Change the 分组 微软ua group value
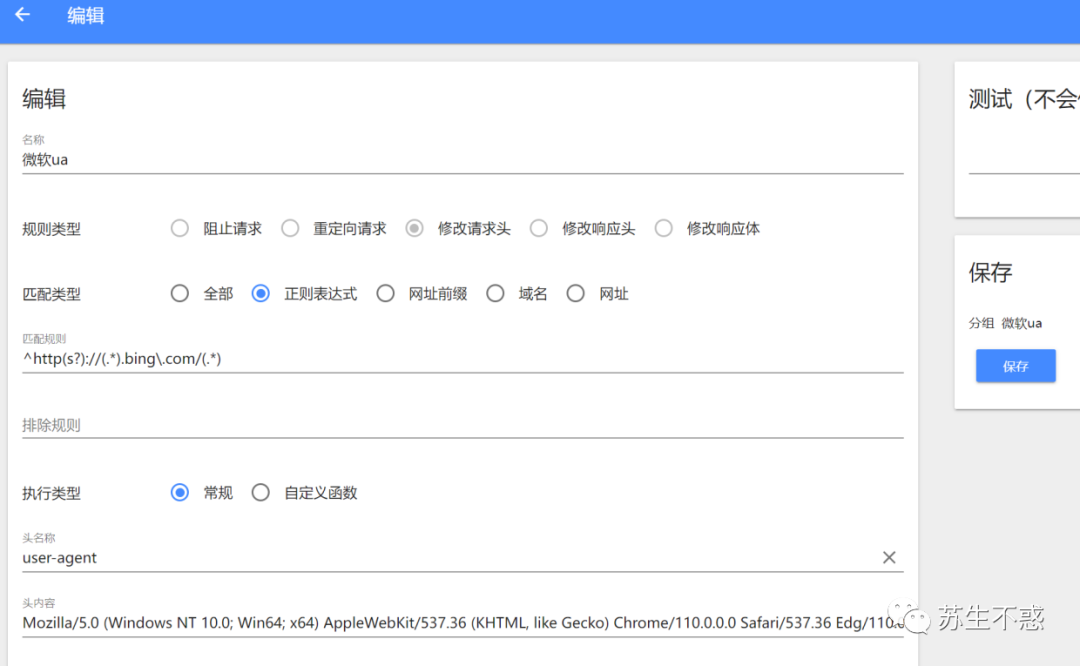The width and height of the screenshot is (1080, 666). pos(1021,323)
